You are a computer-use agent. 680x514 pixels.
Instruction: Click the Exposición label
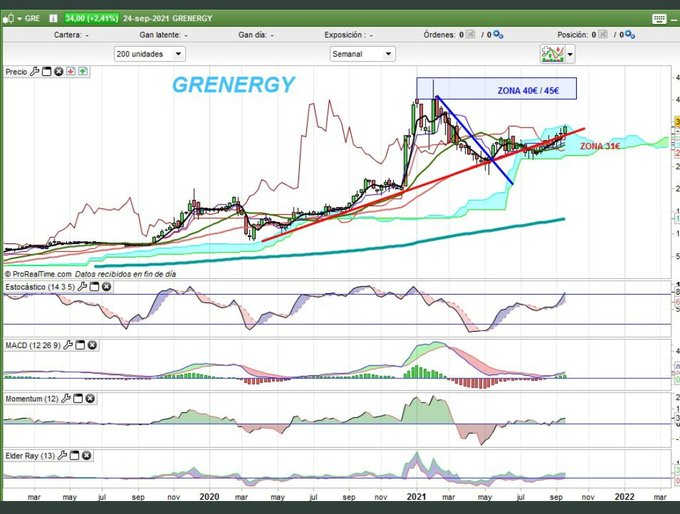click(344, 35)
